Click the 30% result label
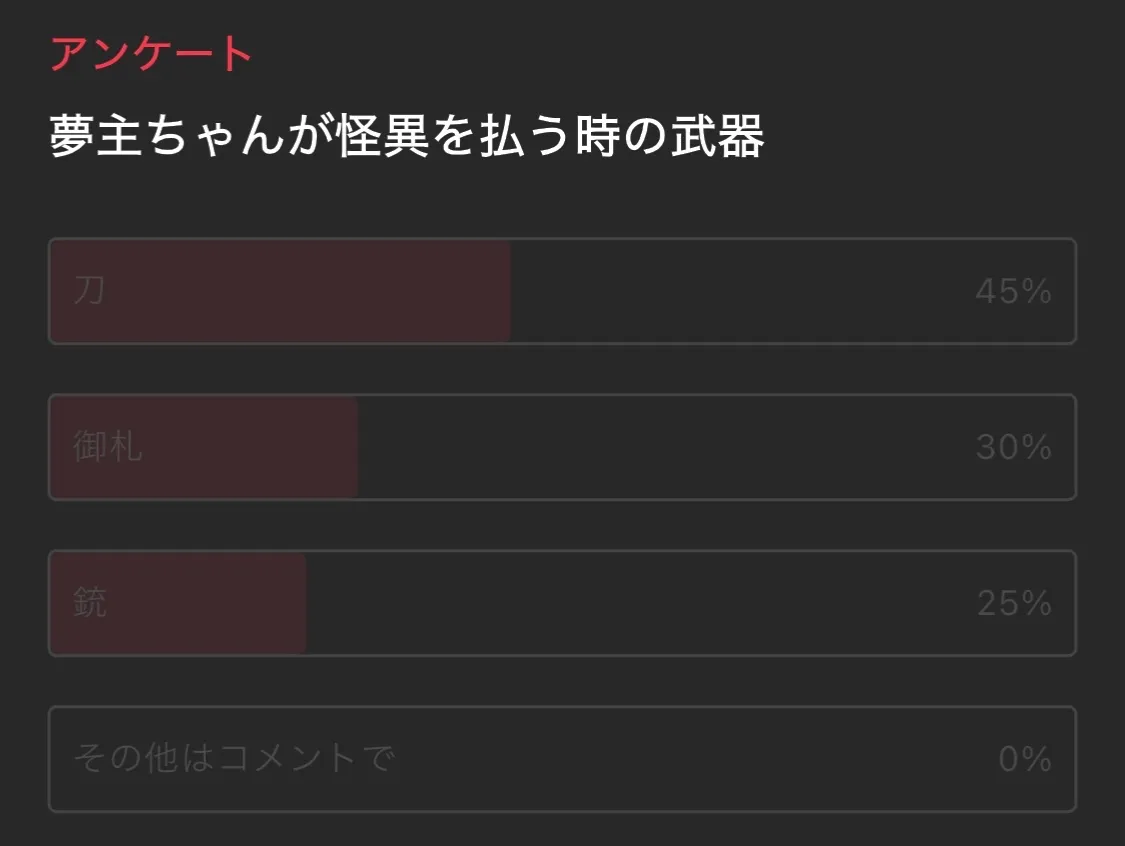Screen dimensions: 1125x846 coord(1013,448)
